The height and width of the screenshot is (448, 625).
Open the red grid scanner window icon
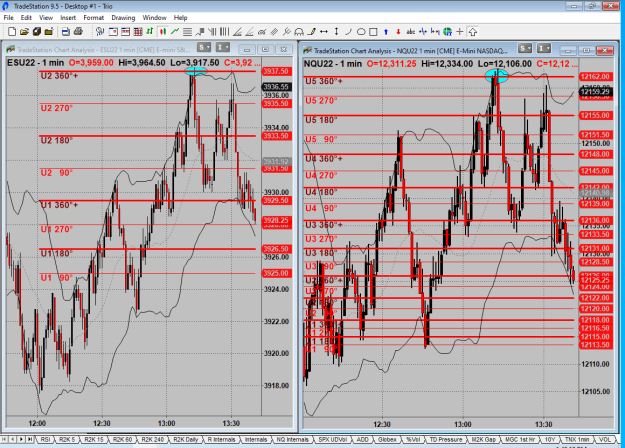click(138, 32)
